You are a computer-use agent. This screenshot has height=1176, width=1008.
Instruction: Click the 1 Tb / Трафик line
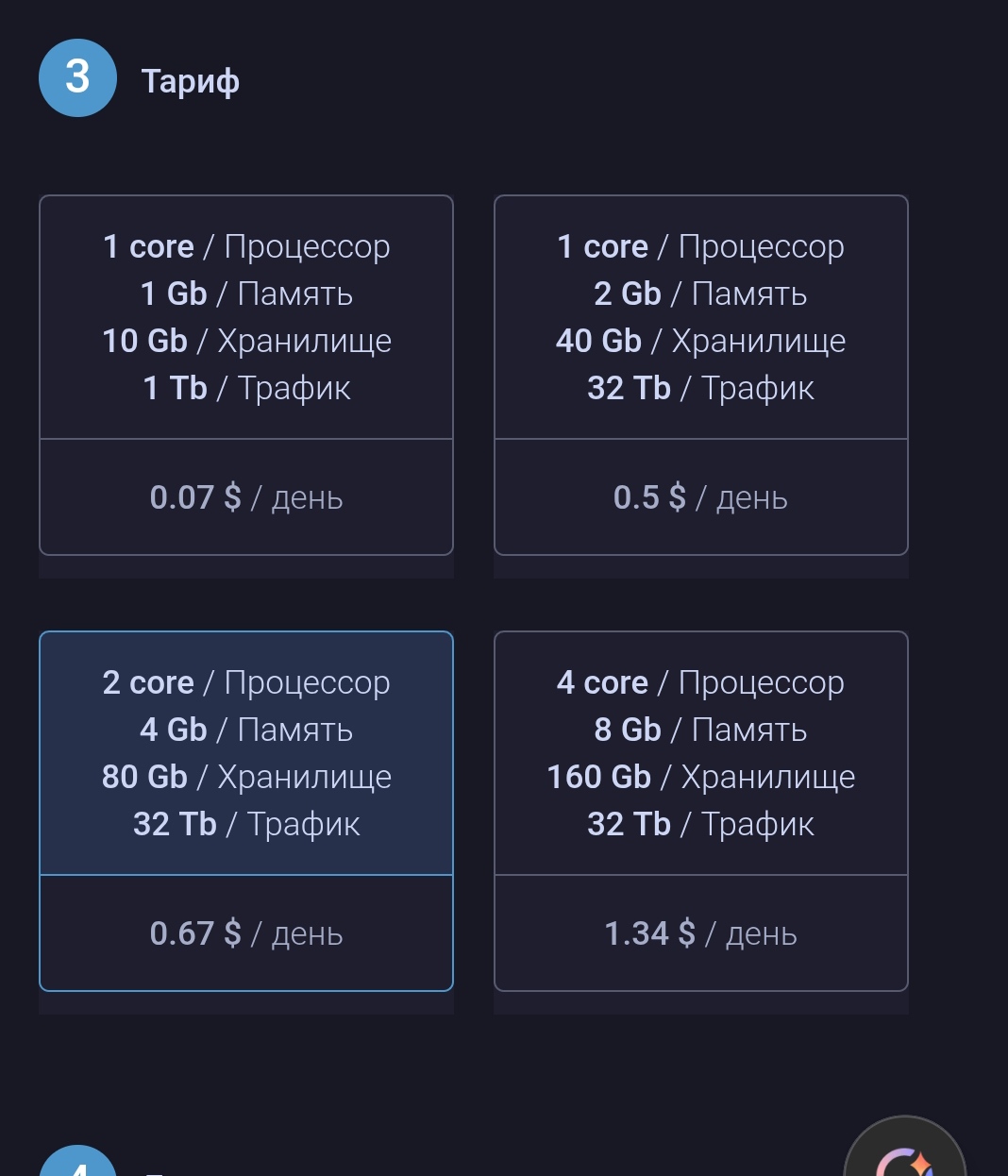(x=246, y=388)
